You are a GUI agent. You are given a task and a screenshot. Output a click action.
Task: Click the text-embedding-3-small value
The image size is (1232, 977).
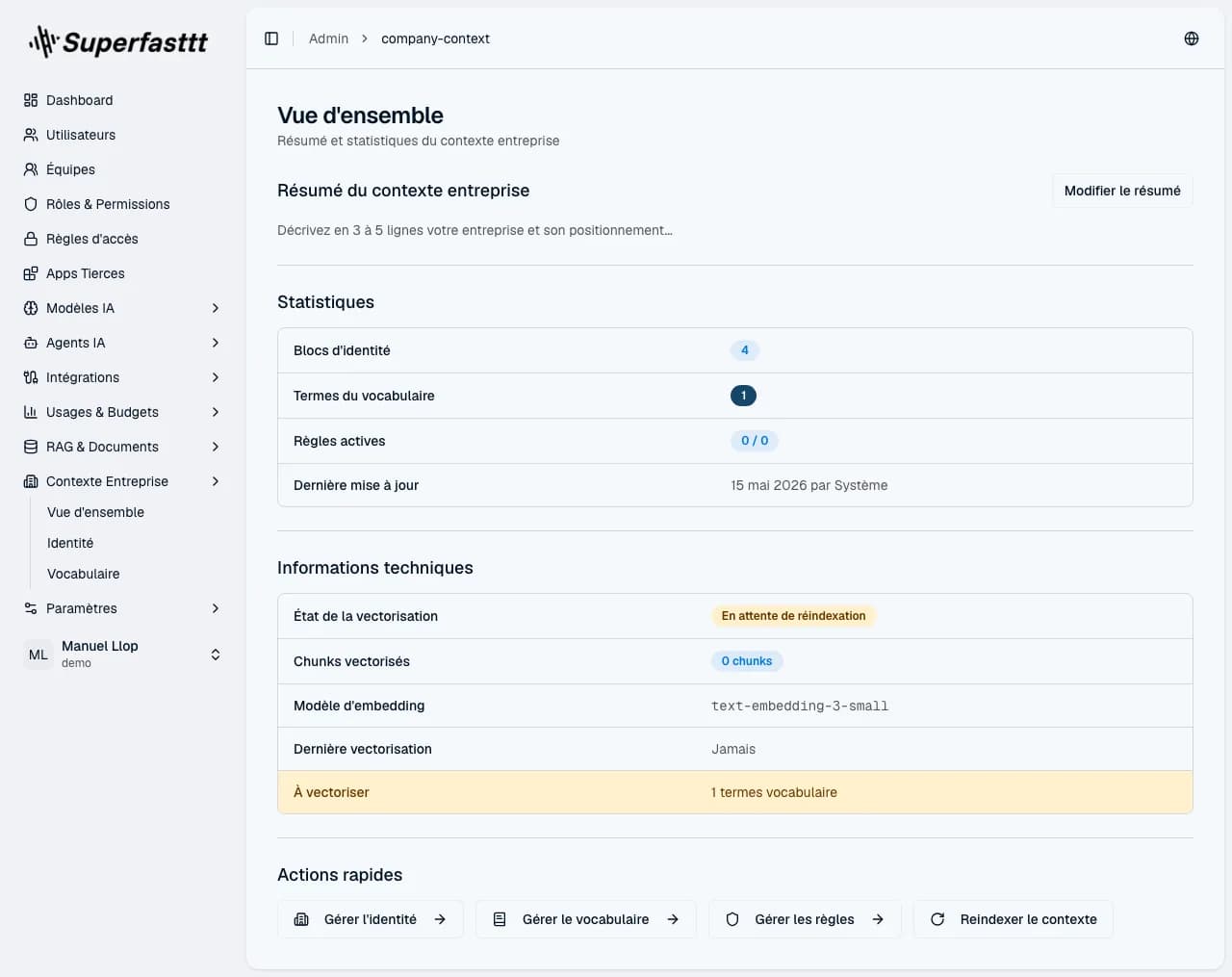click(800, 706)
